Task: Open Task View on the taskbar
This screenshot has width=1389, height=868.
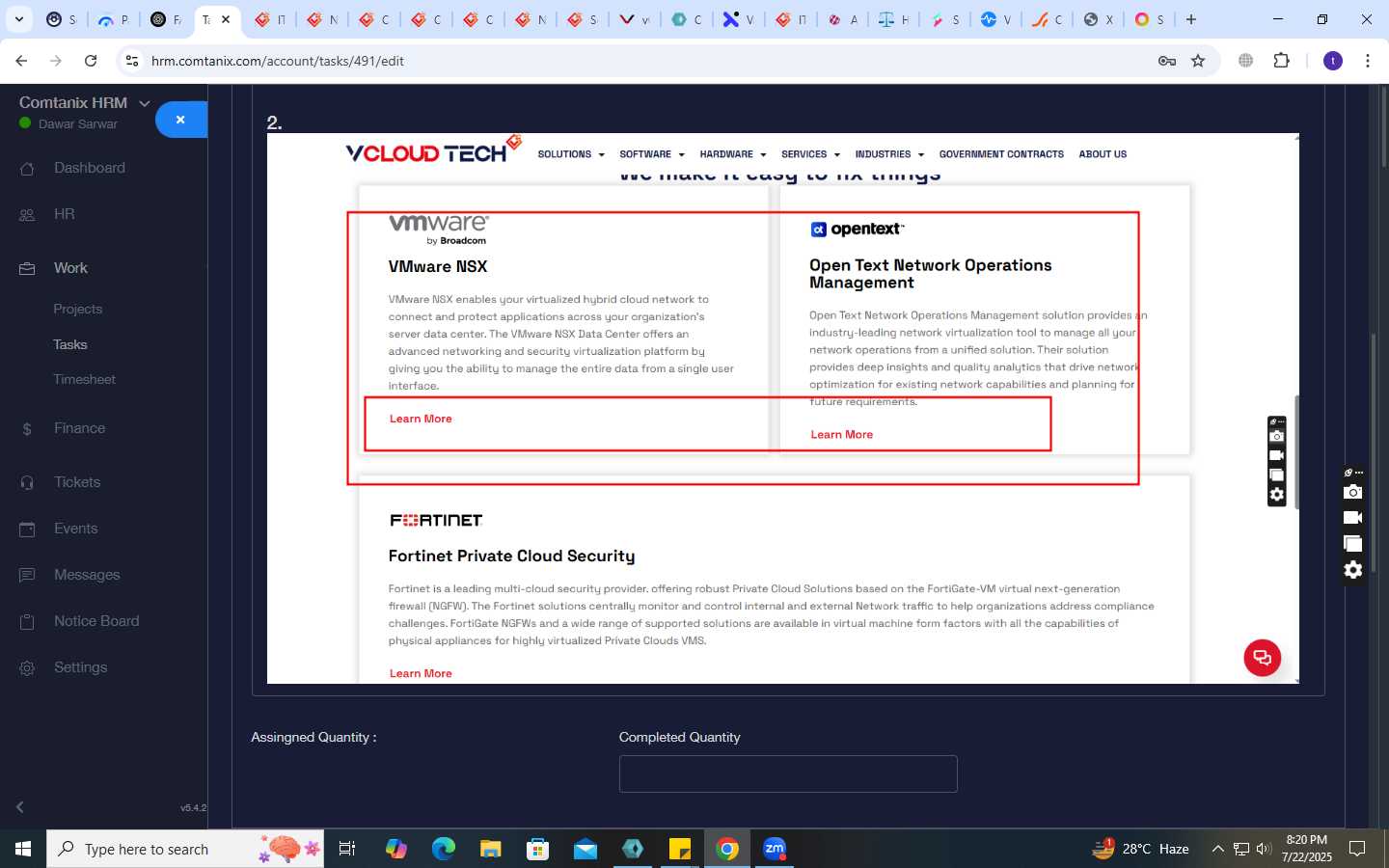Action: click(x=347, y=849)
